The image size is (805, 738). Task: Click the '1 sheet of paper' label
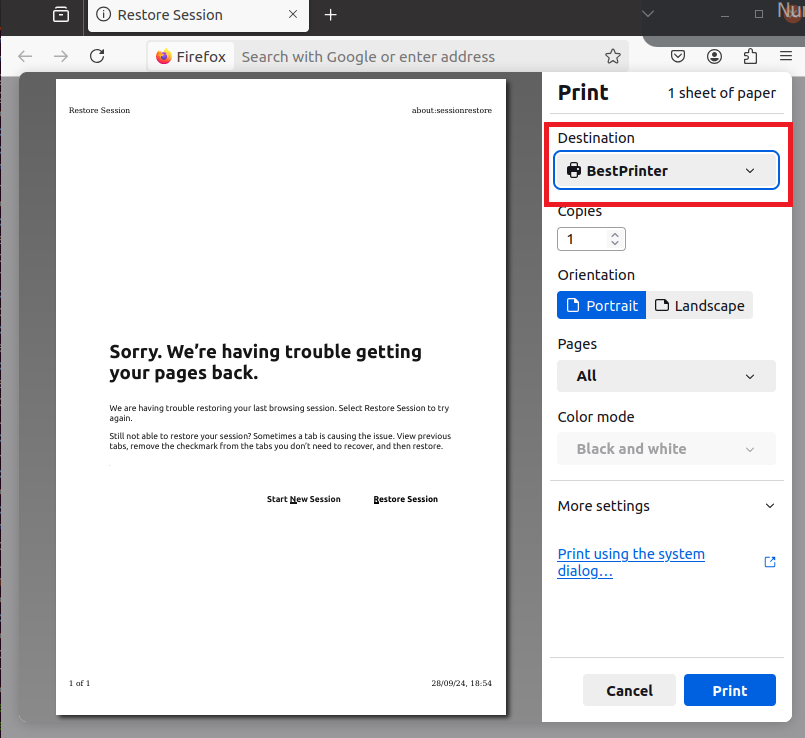(721, 93)
